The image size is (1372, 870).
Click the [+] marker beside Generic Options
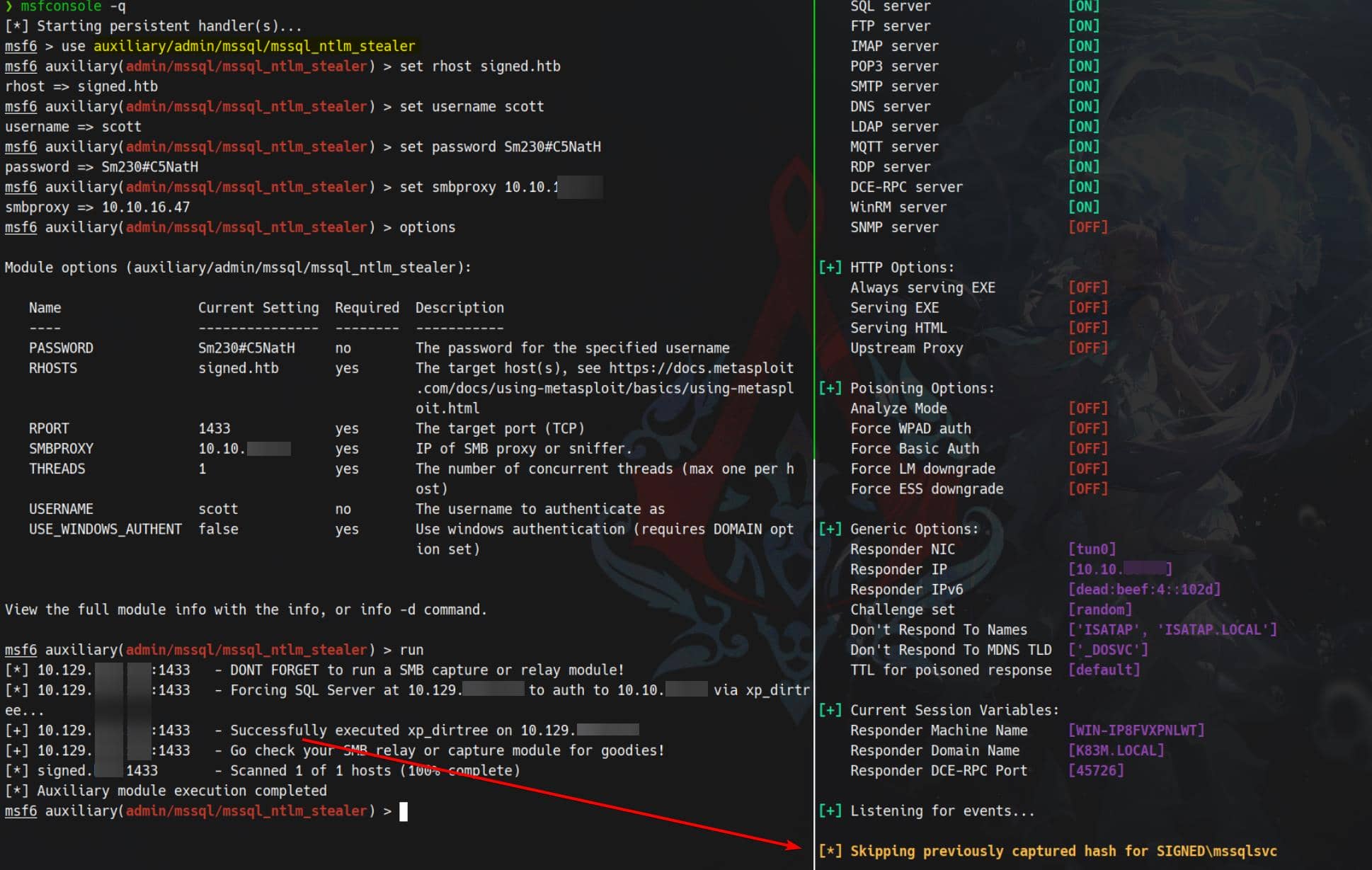tap(830, 530)
